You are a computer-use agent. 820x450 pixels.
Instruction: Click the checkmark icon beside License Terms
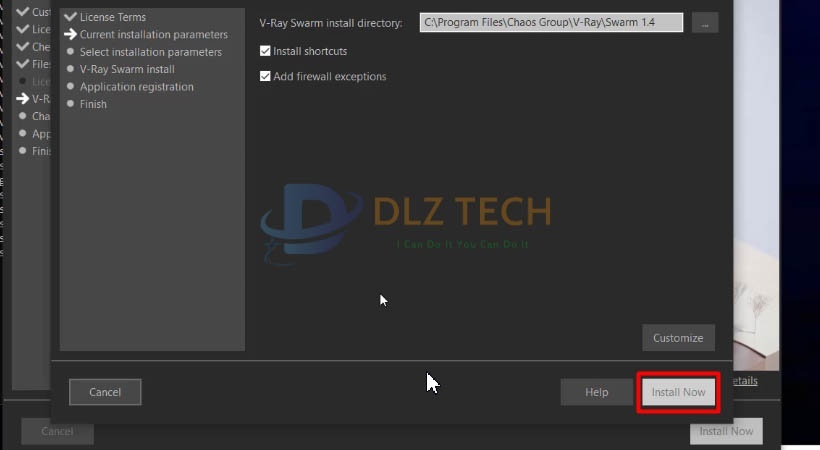pyautogui.click(x=71, y=17)
